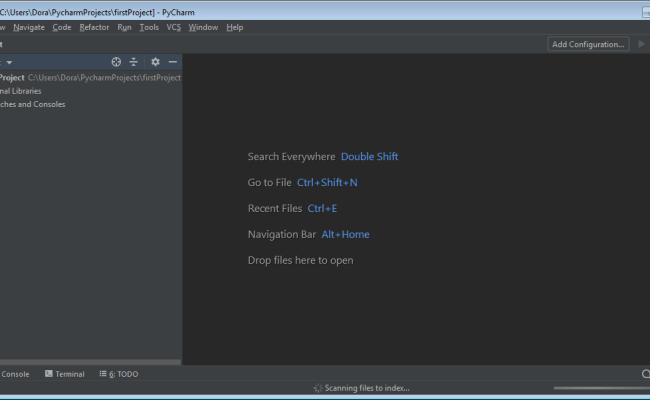Click the project panel horizontal scrollbar

(90, 362)
